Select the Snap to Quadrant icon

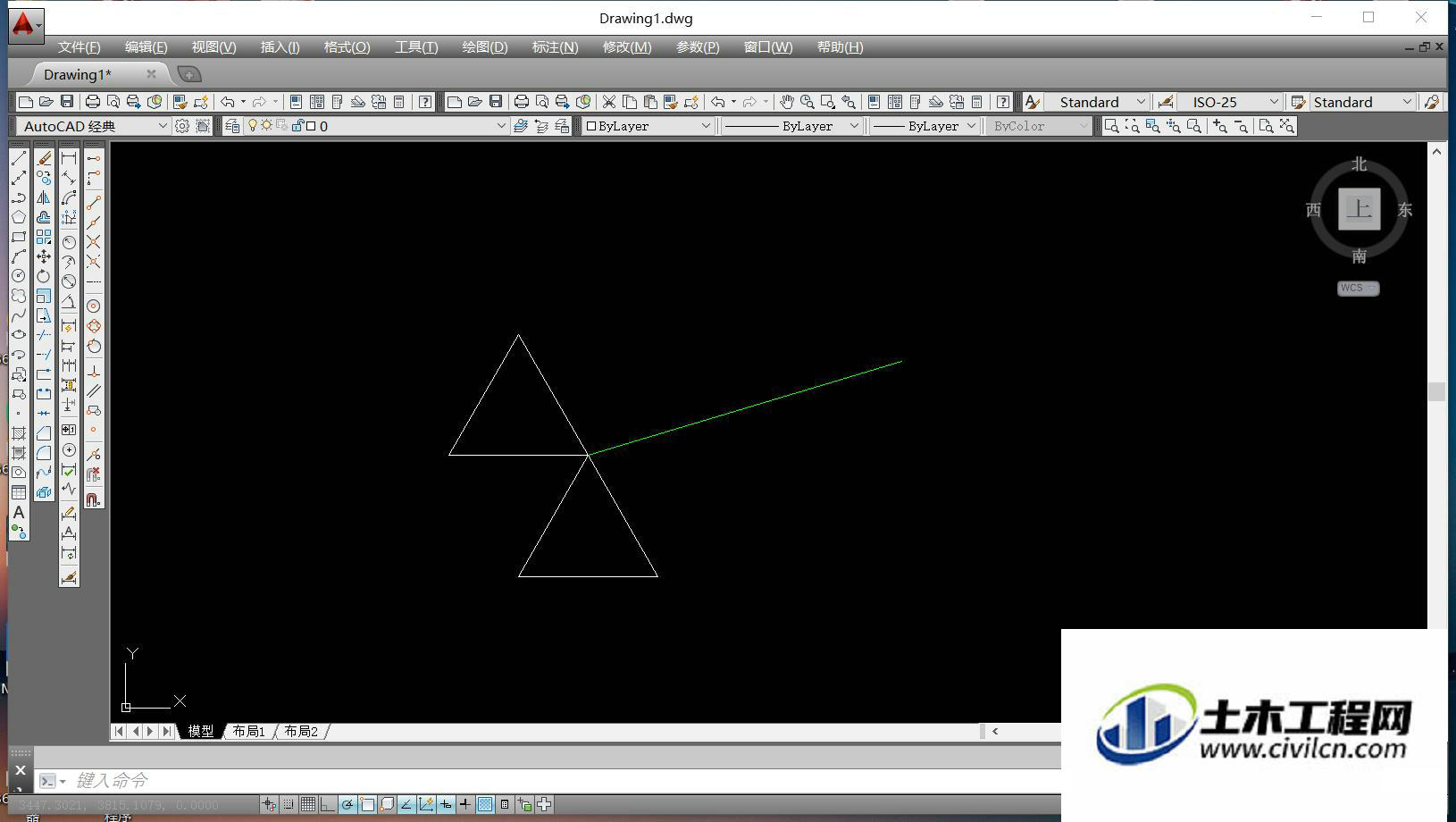pyautogui.click(x=94, y=326)
